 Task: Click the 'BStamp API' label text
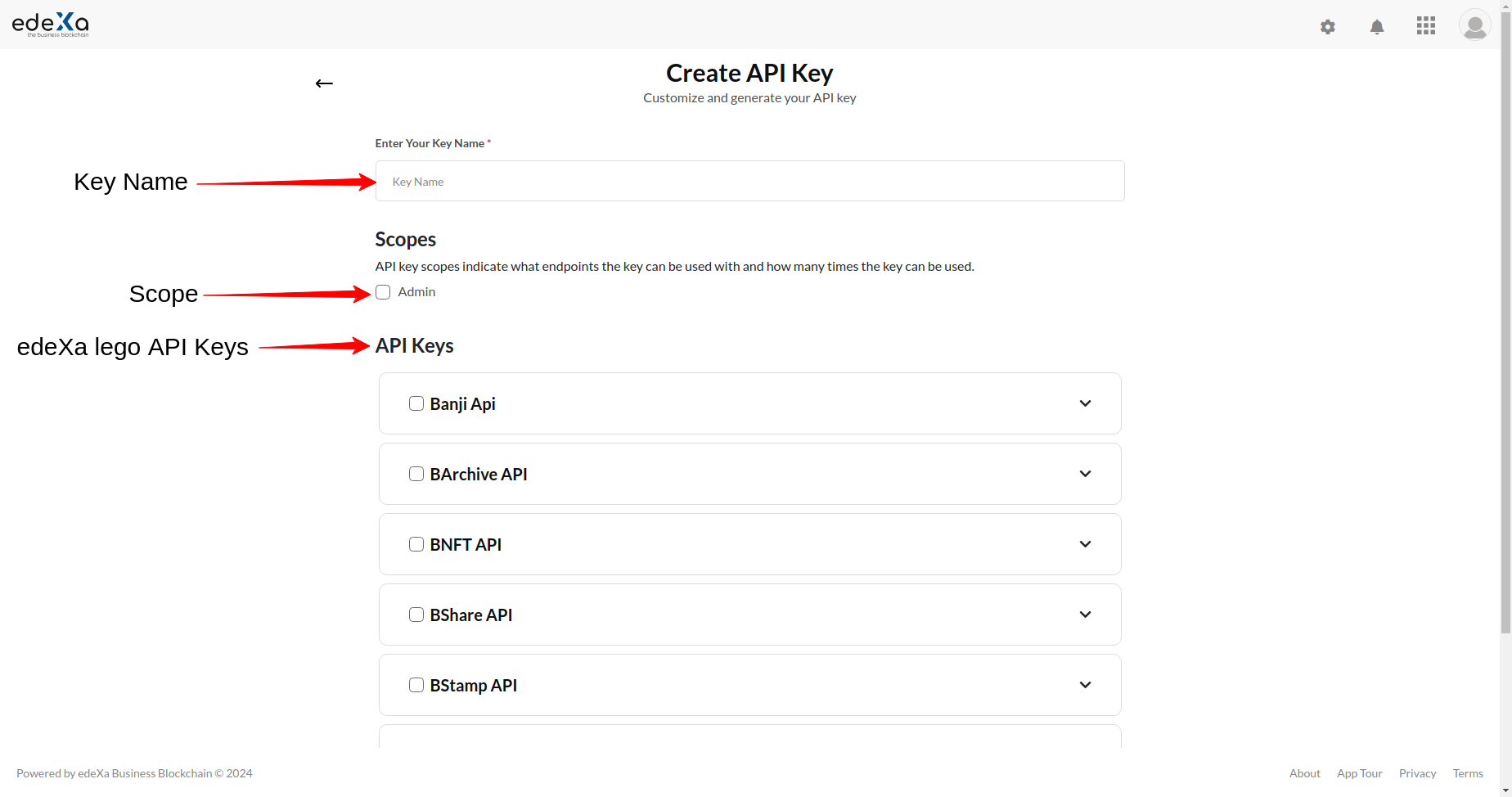(x=474, y=686)
